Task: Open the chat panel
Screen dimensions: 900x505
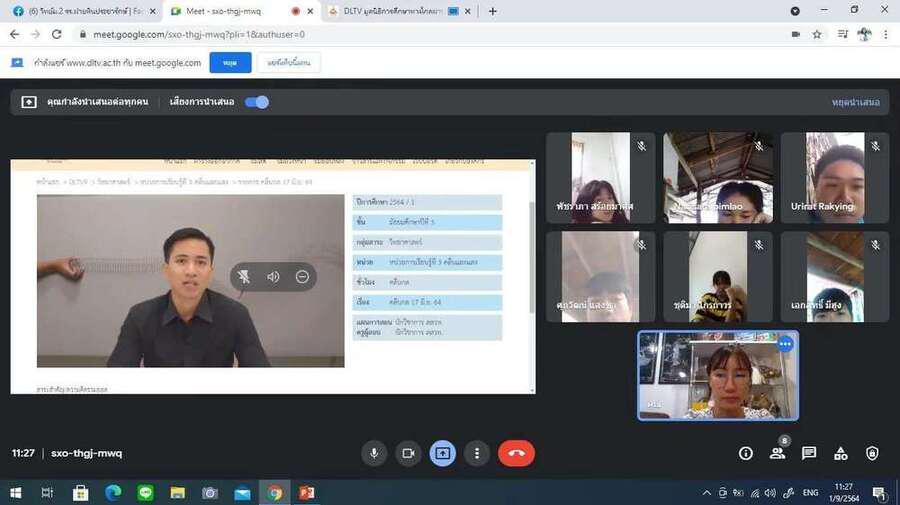Action: click(x=809, y=453)
